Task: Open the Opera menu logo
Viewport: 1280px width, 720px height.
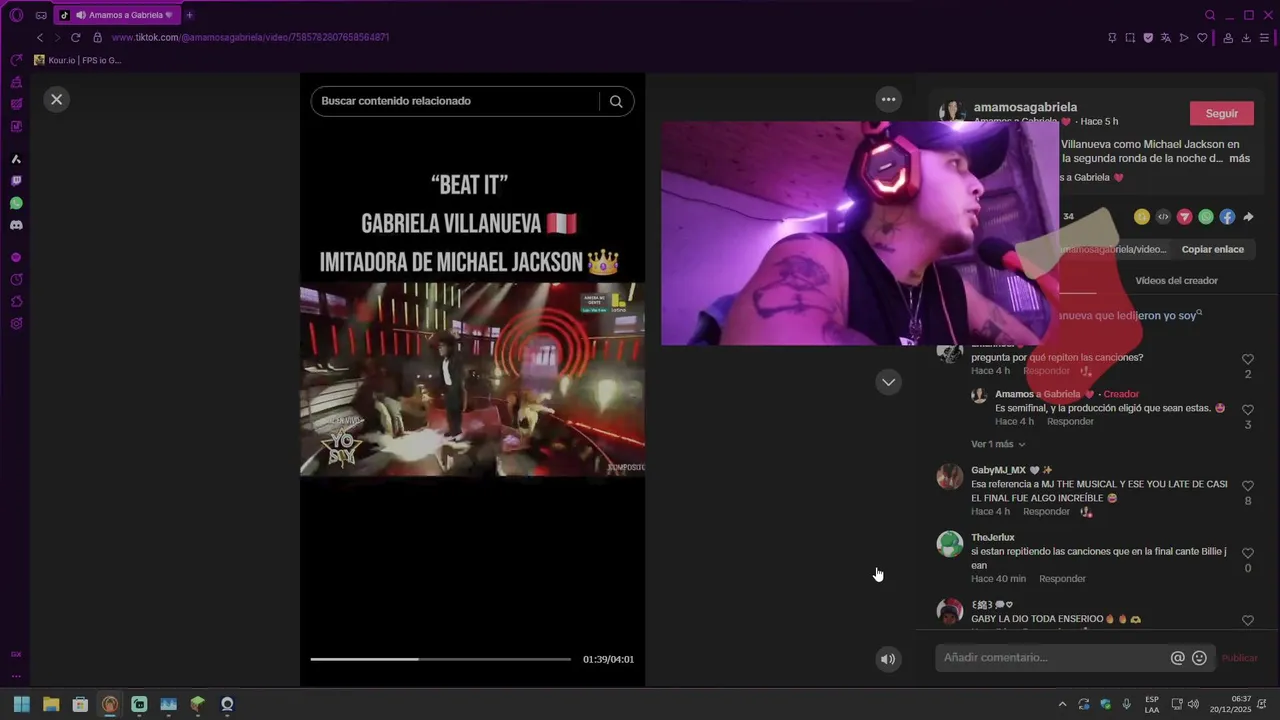Action: (x=16, y=15)
